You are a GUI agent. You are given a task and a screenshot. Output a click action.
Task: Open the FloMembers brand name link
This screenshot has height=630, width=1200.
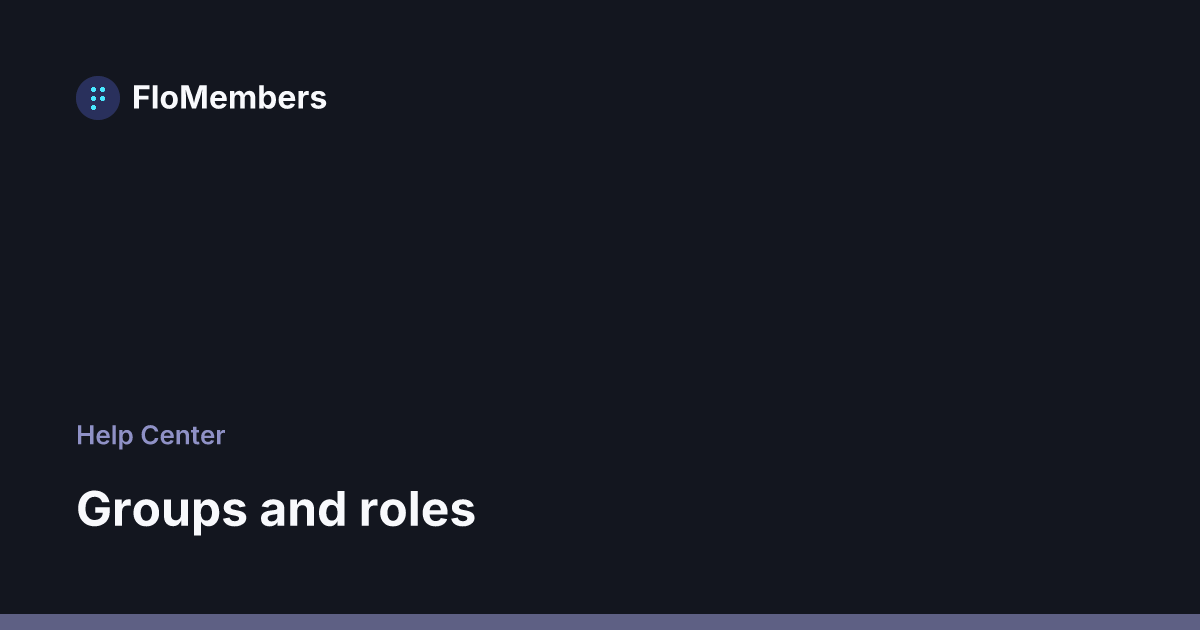coord(229,98)
